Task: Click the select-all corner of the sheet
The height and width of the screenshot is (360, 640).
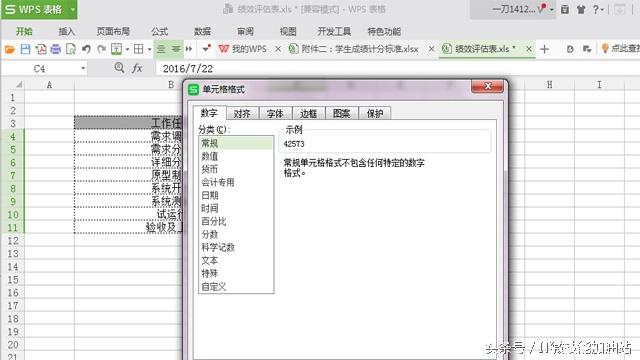Action: coord(18,84)
